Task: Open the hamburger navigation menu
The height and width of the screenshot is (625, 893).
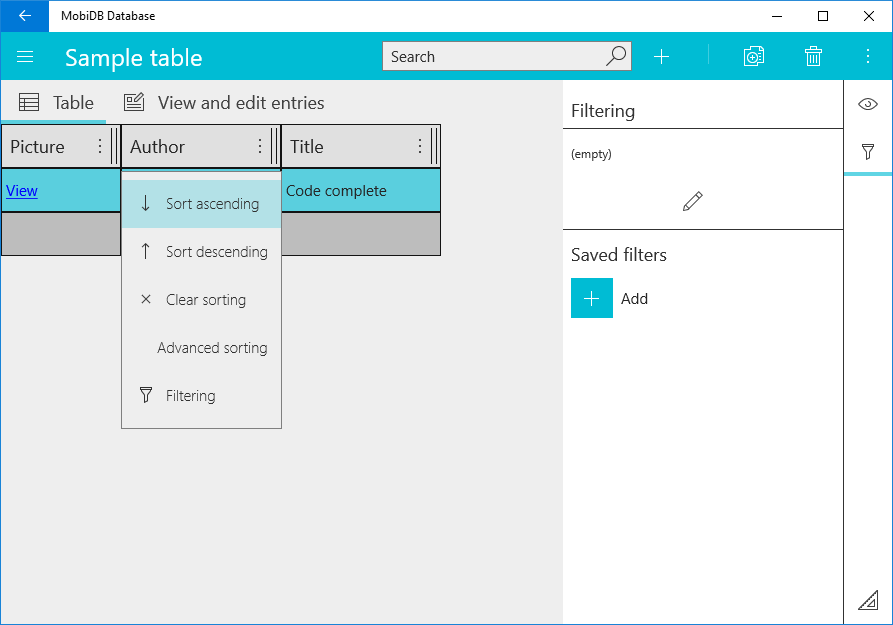Action: [25, 57]
